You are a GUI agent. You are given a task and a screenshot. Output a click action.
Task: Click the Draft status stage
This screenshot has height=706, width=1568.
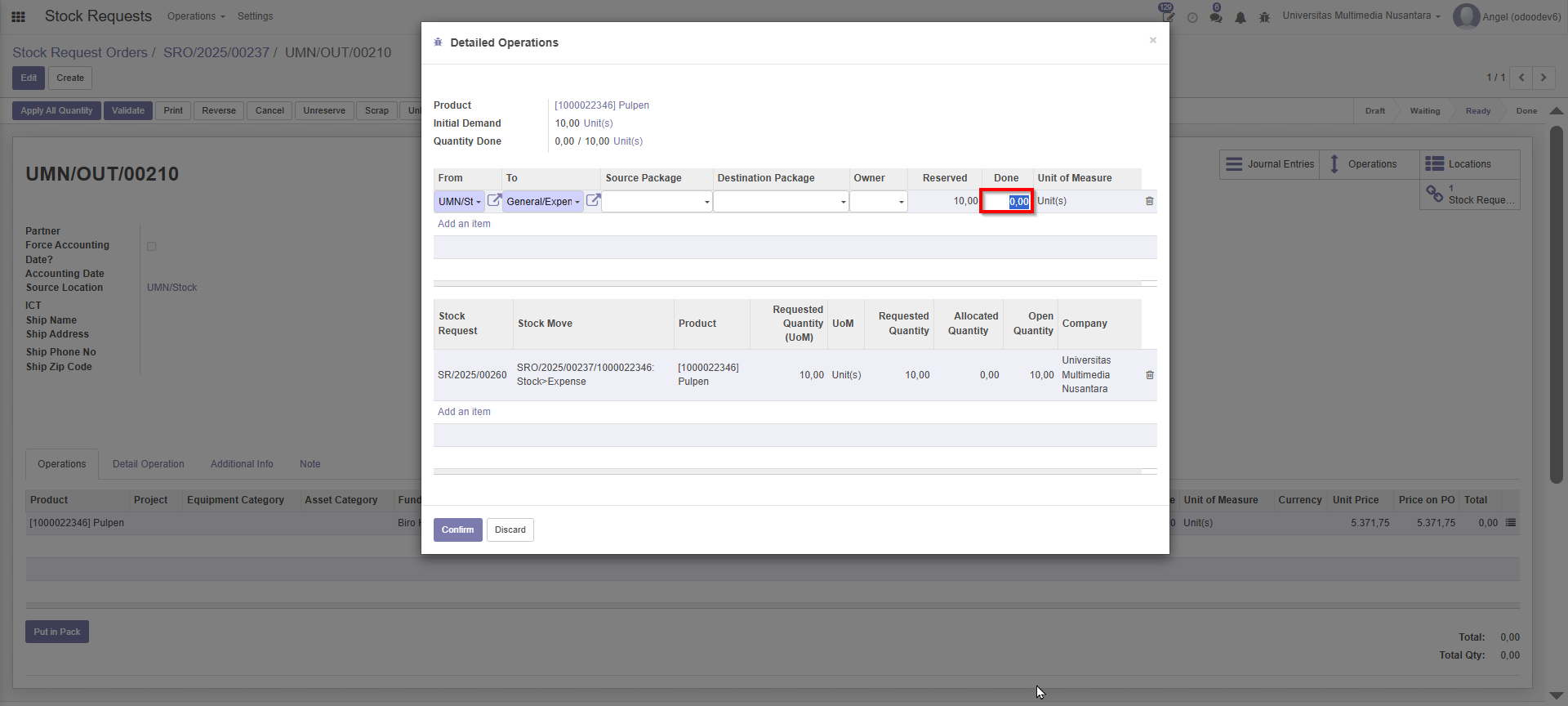(1374, 111)
